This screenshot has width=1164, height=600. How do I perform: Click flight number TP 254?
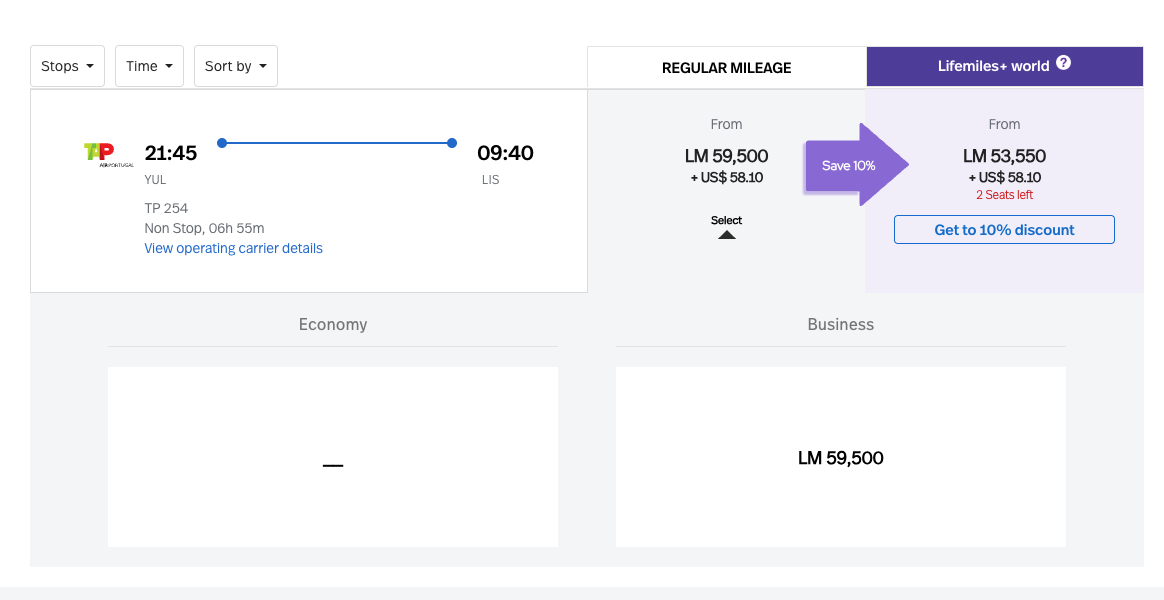tap(166, 208)
